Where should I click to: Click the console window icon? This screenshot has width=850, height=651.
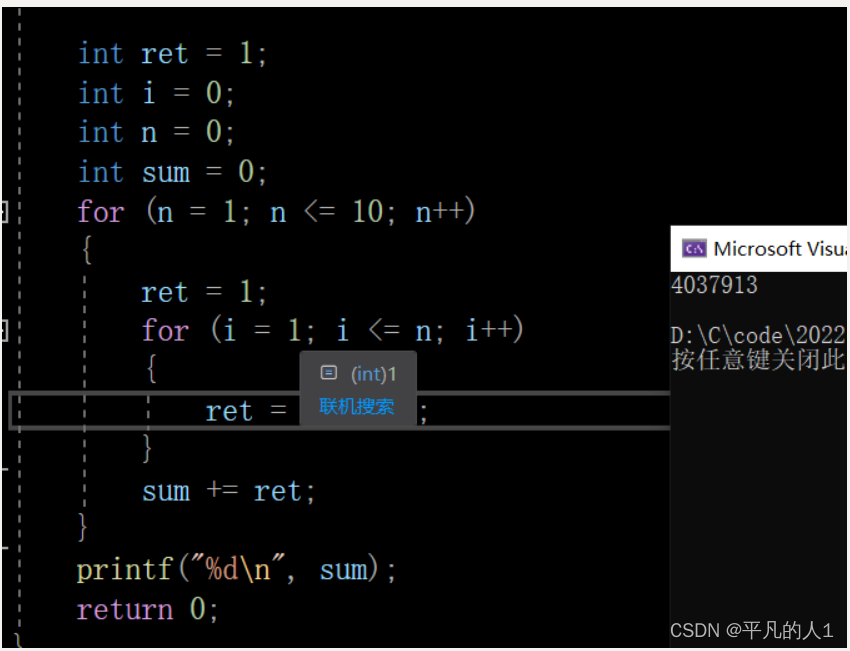694,249
